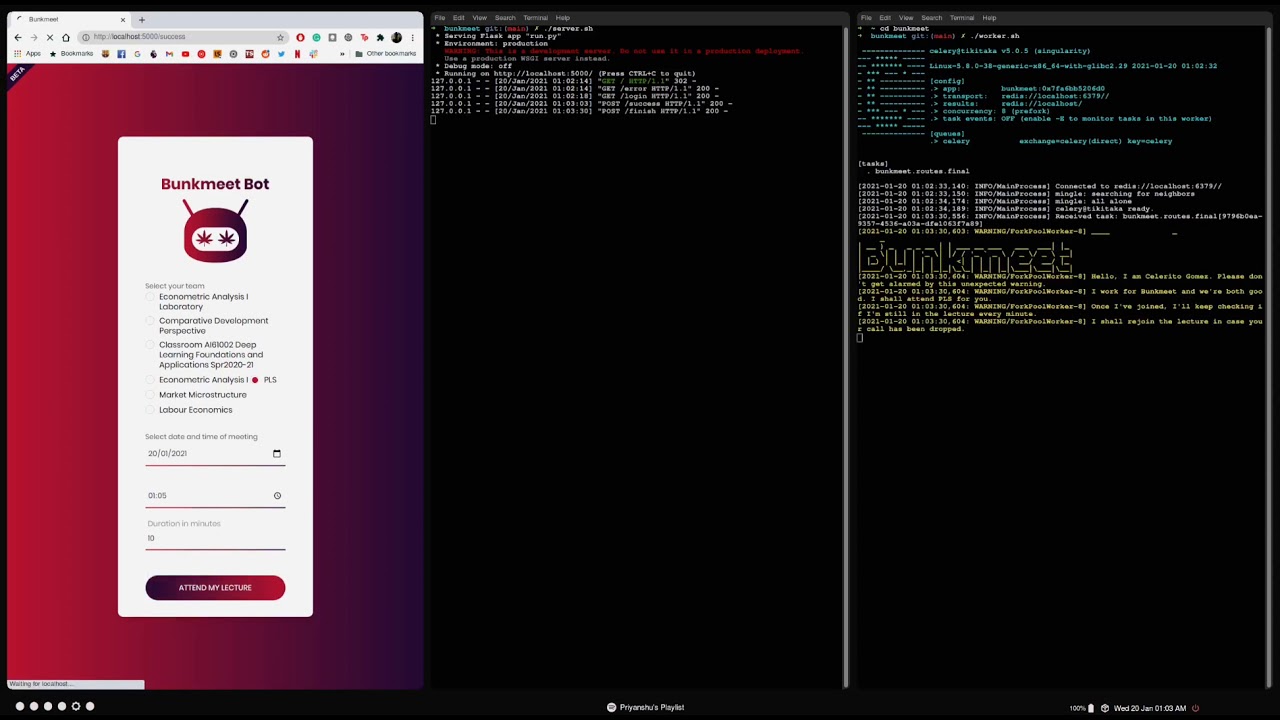1280x720 pixels.
Task: Select the Econometric Analysis I Laboratory team
Action: (150, 297)
